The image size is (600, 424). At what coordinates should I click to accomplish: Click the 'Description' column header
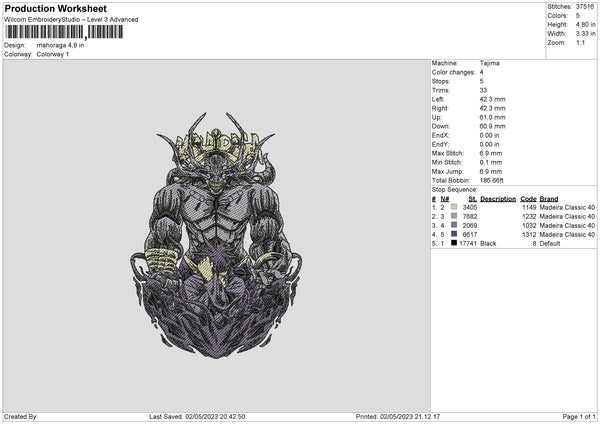pyautogui.click(x=498, y=199)
